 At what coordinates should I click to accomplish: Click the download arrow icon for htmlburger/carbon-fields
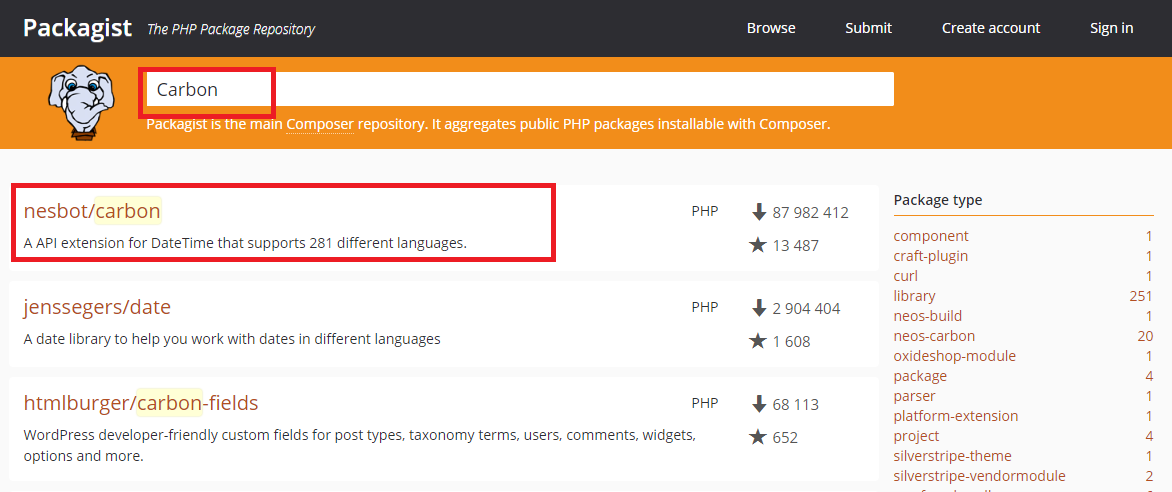click(759, 405)
